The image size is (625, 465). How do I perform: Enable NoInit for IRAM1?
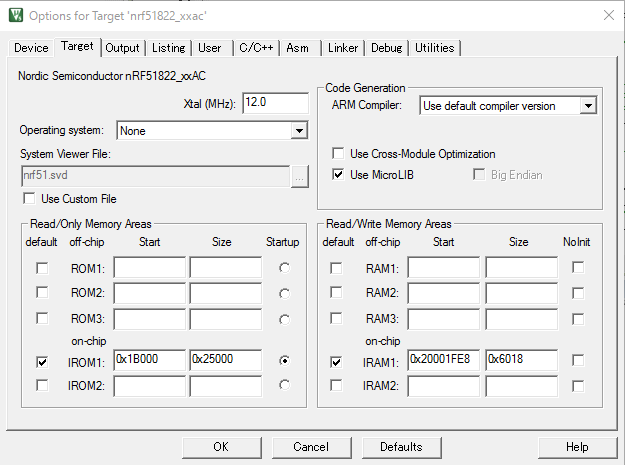coord(578,360)
